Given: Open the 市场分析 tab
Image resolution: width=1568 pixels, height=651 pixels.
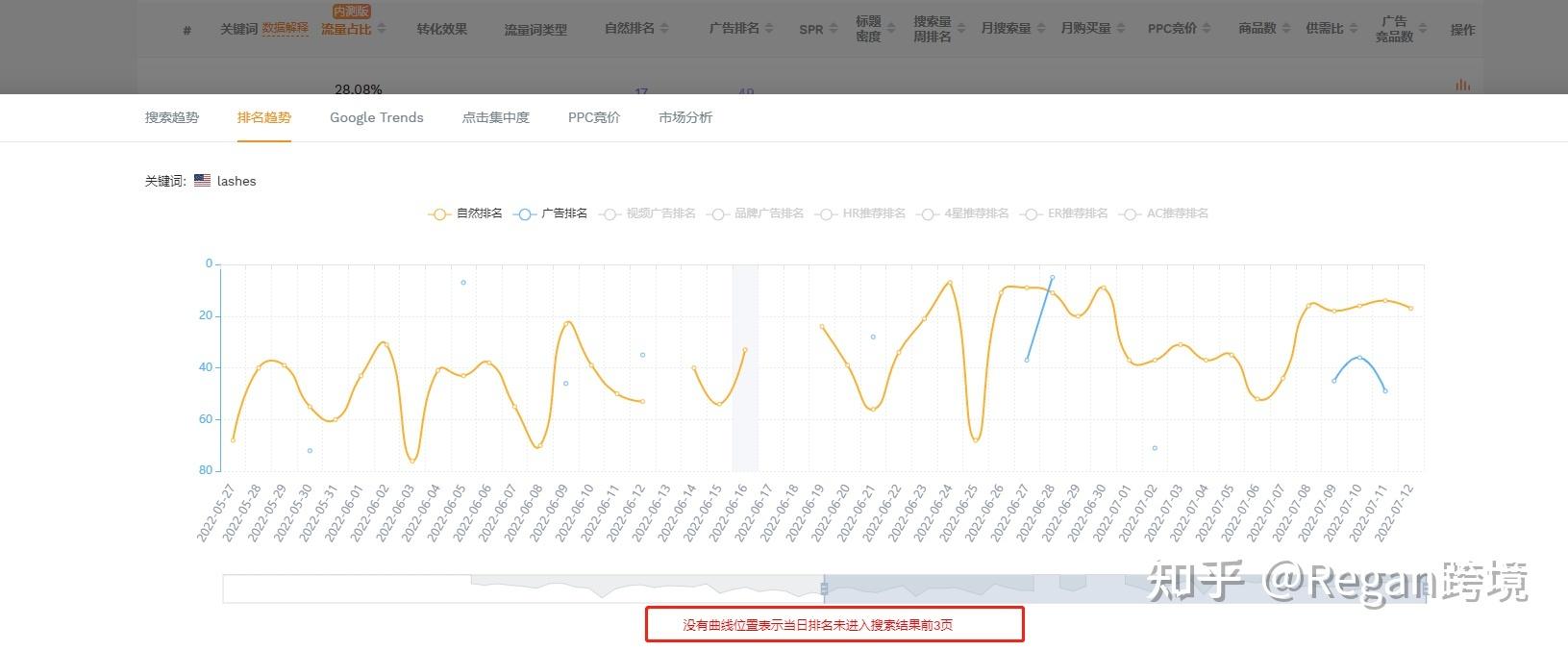Looking at the screenshot, I should click(x=685, y=117).
